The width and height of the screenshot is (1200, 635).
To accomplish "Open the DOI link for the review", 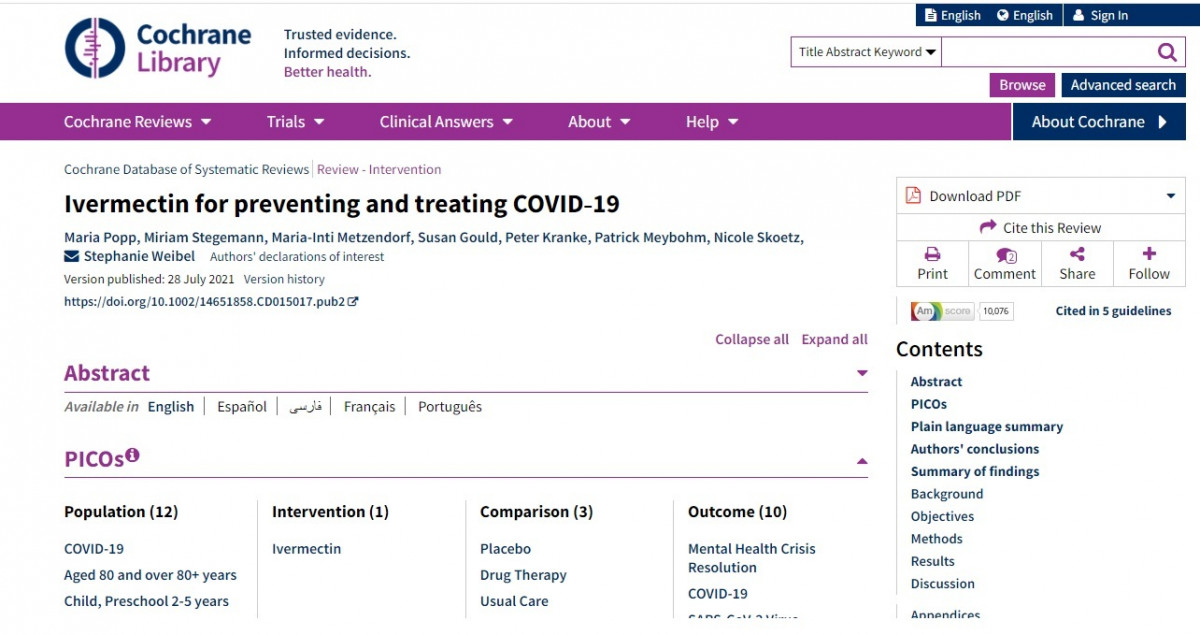I will point(205,301).
